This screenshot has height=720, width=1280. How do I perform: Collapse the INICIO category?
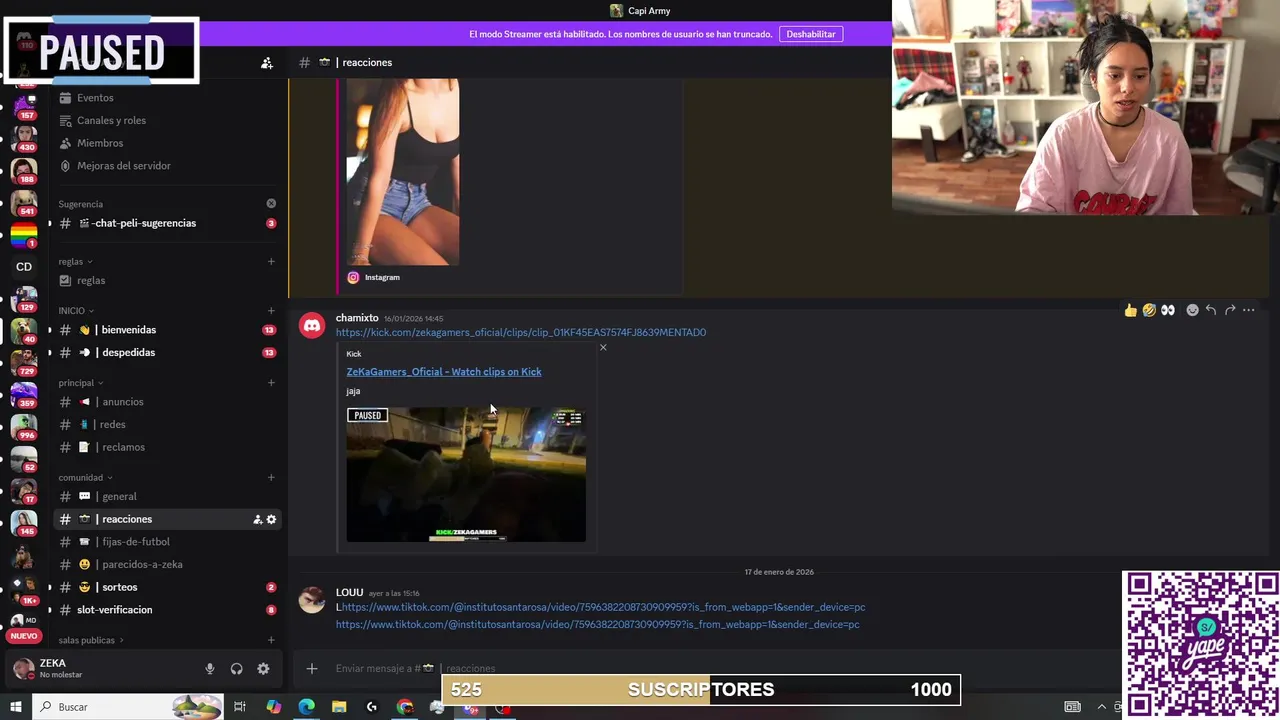coord(76,311)
